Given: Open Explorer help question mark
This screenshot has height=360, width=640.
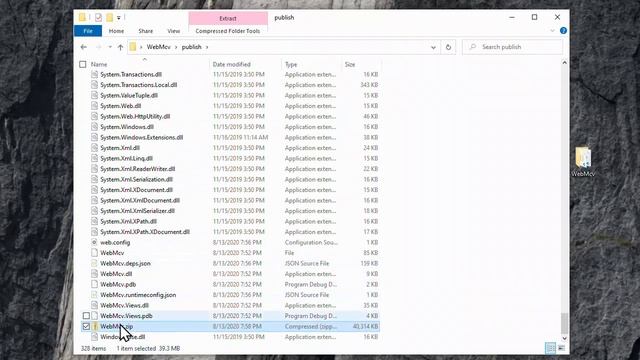Looking at the screenshot, I should pyautogui.click(x=563, y=31).
